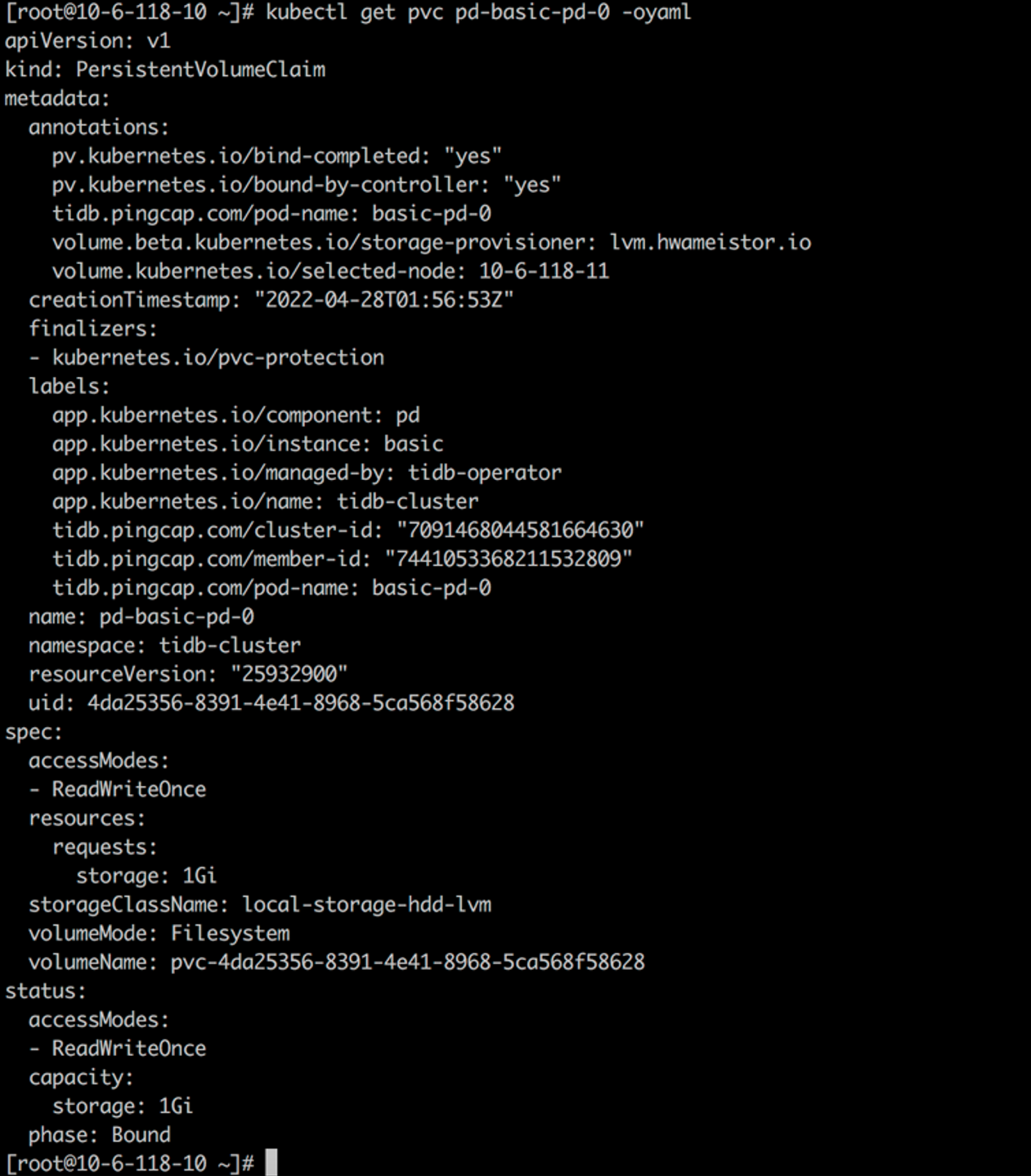Click the terminal cursor at the bottom prompt
1031x1176 pixels.
[x=271, y=1162]
